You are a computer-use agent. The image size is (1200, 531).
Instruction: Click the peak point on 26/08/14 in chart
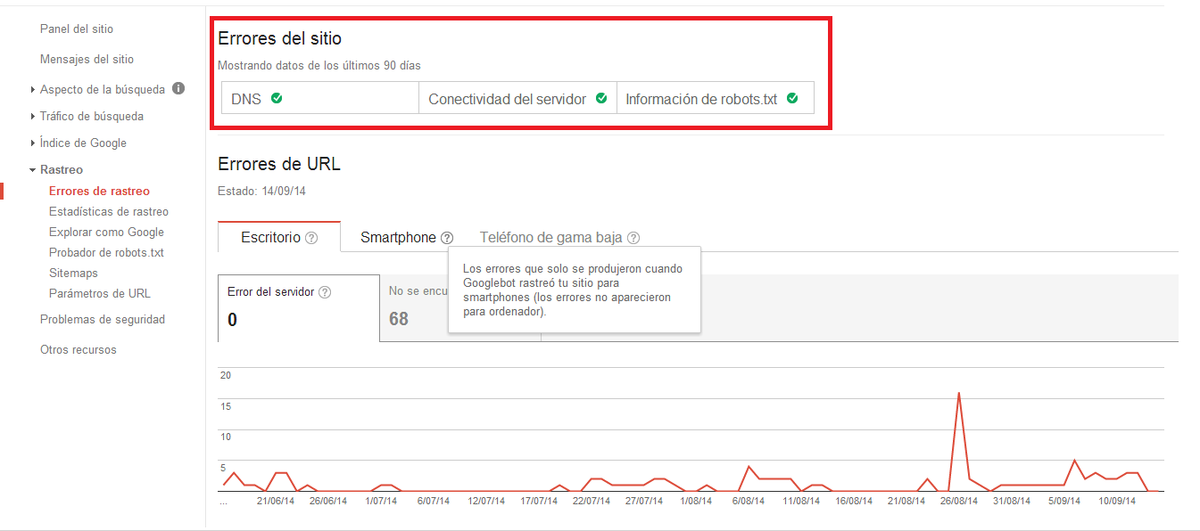pos(959,393)
